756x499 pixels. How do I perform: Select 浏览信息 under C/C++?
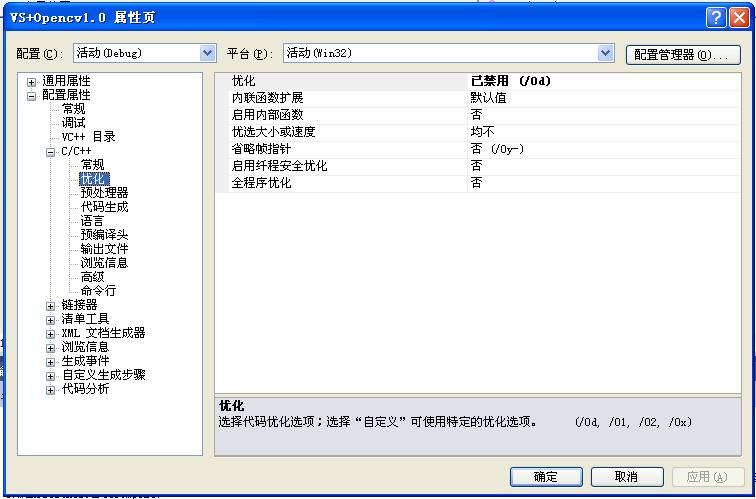[105, 263]
